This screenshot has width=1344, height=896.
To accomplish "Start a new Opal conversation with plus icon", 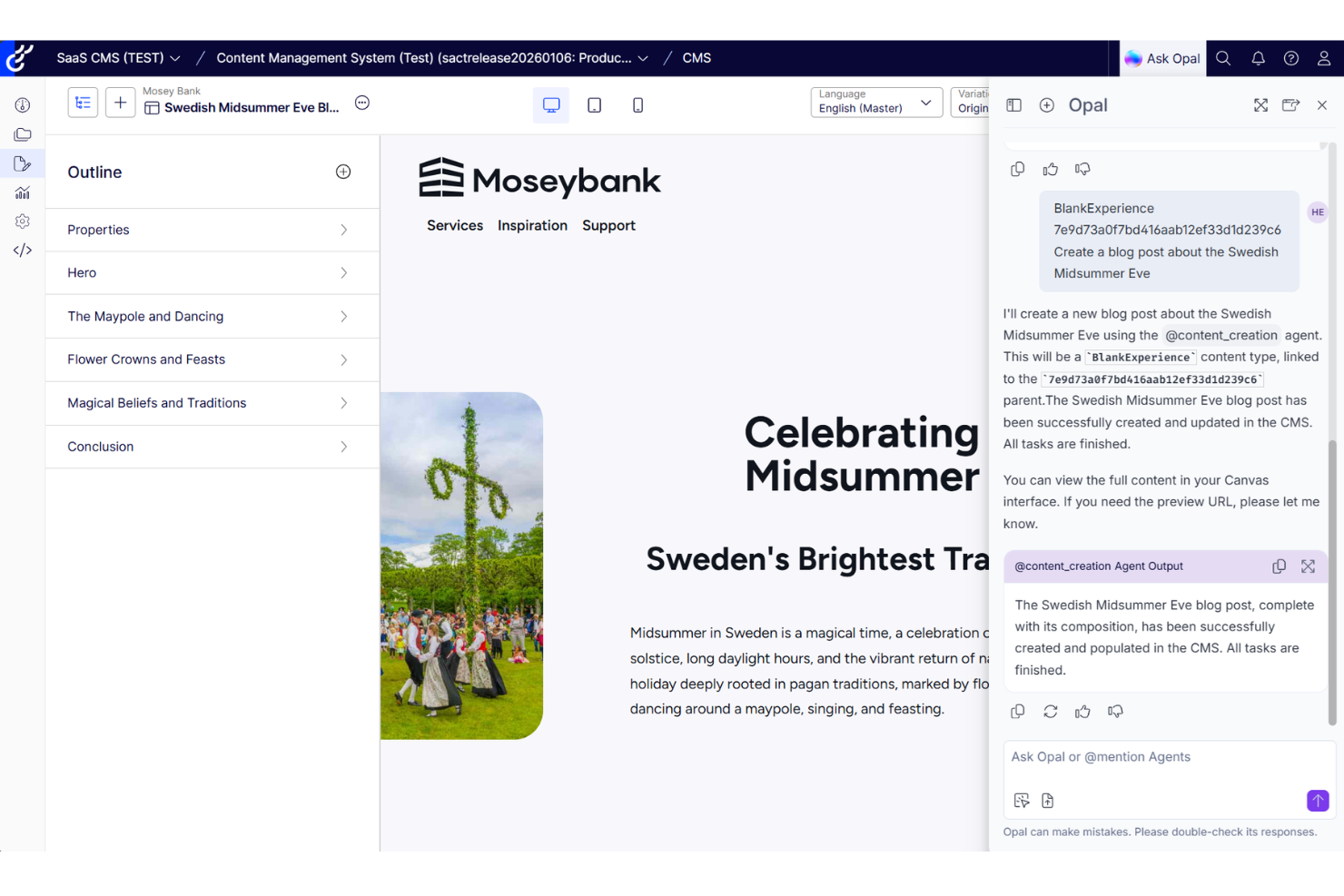I will pyautogui.click(x=1047, y=105).
